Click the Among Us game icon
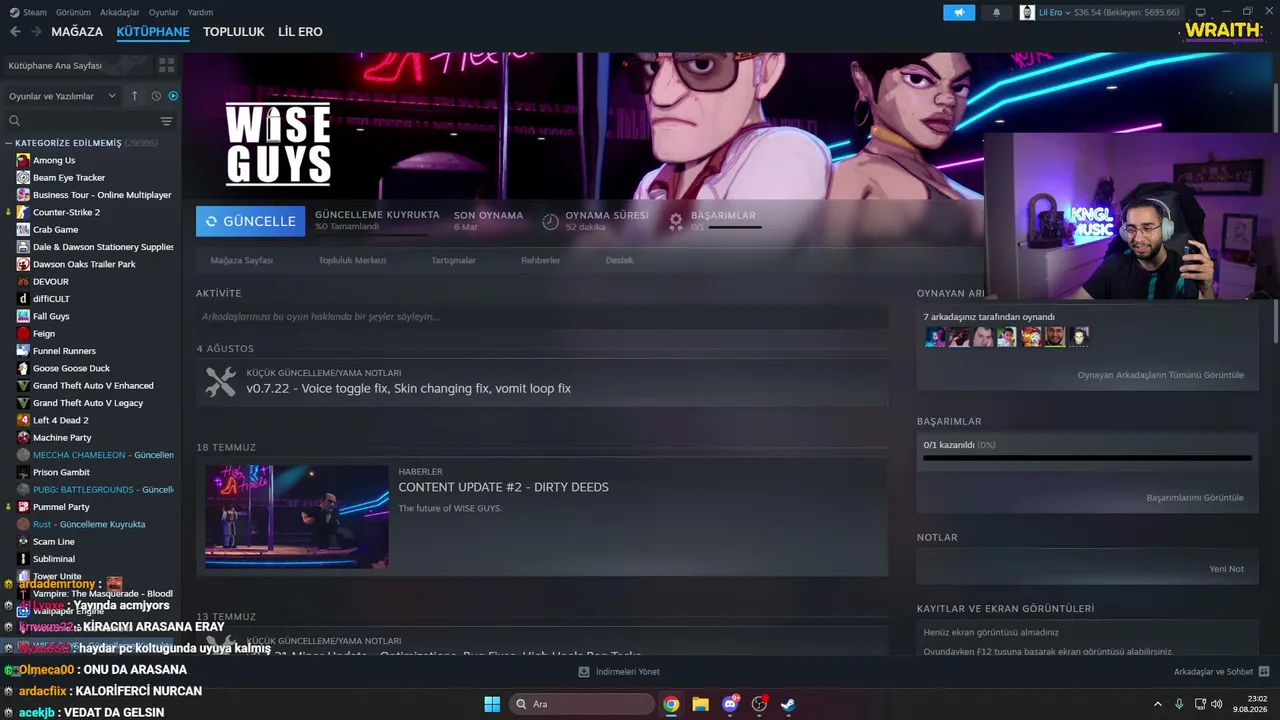This screenshot has width=1280, height=720. tap(23, 160)
